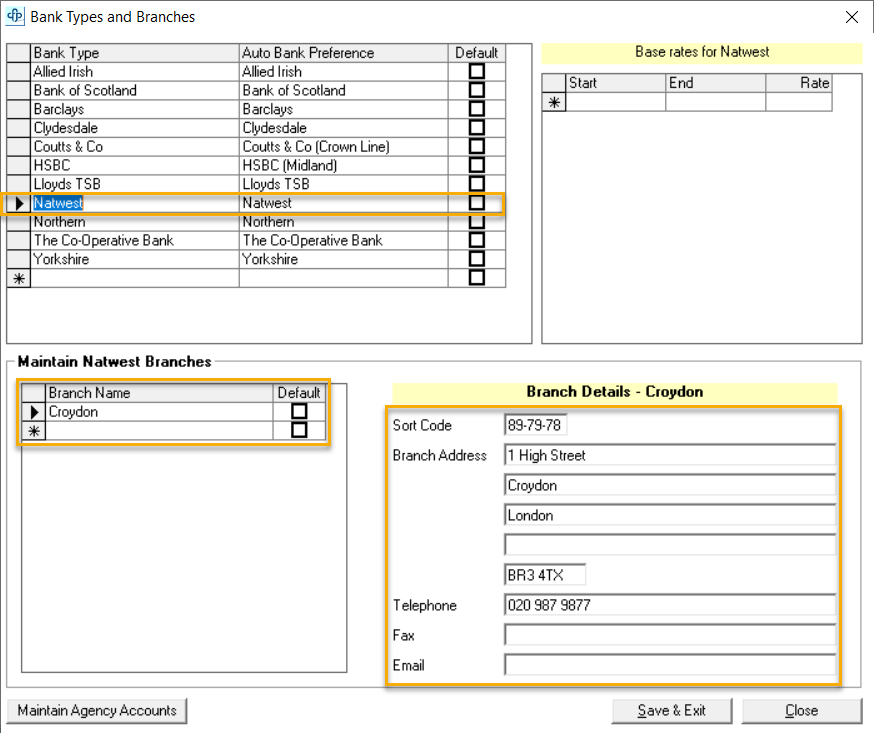Click the Croydon address line field
This screenshot has width=874, height=733.
tap(670, 486)
